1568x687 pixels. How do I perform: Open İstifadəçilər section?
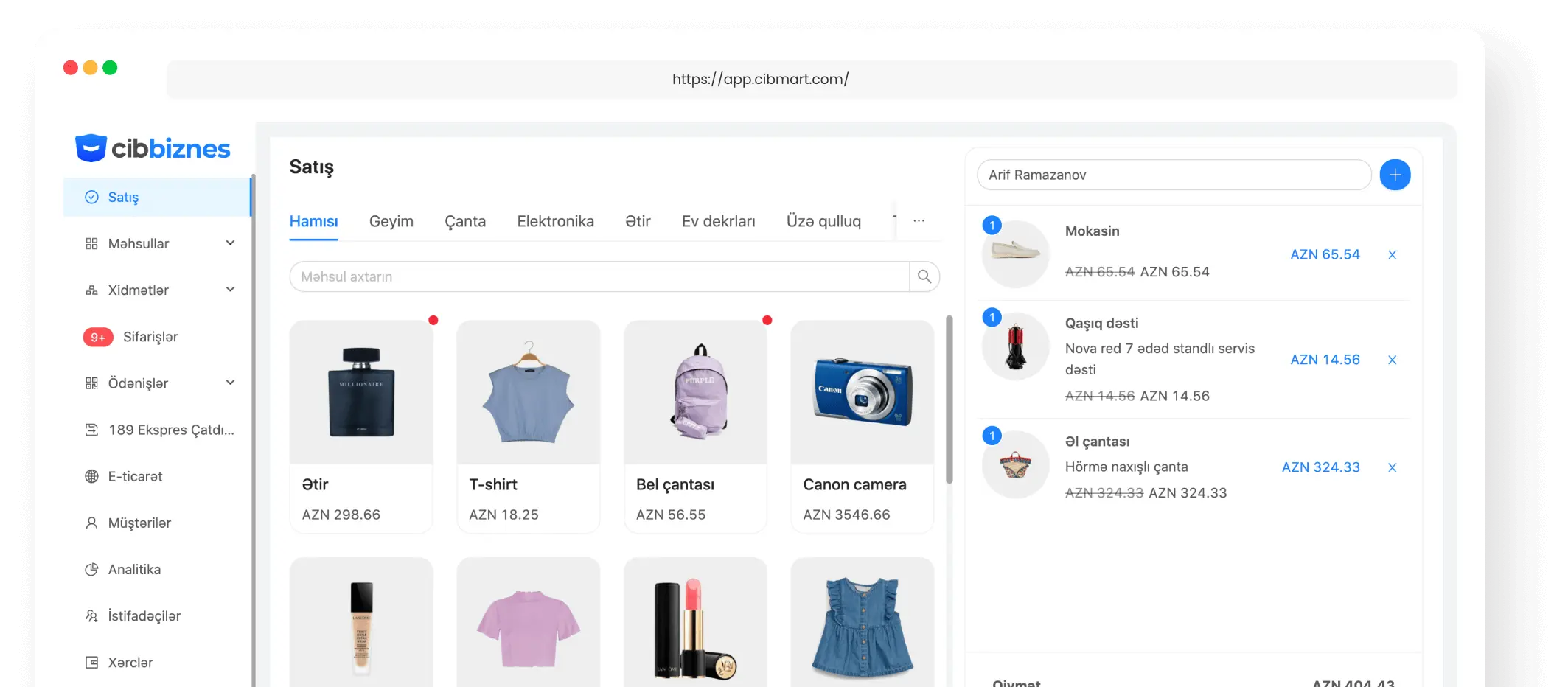tap(143, 615)
